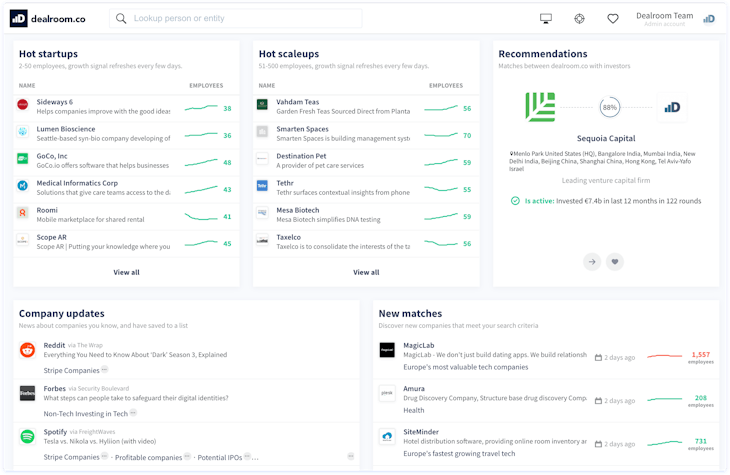
Task: Sort hot startups by Employees column
Action: [206, 86]
